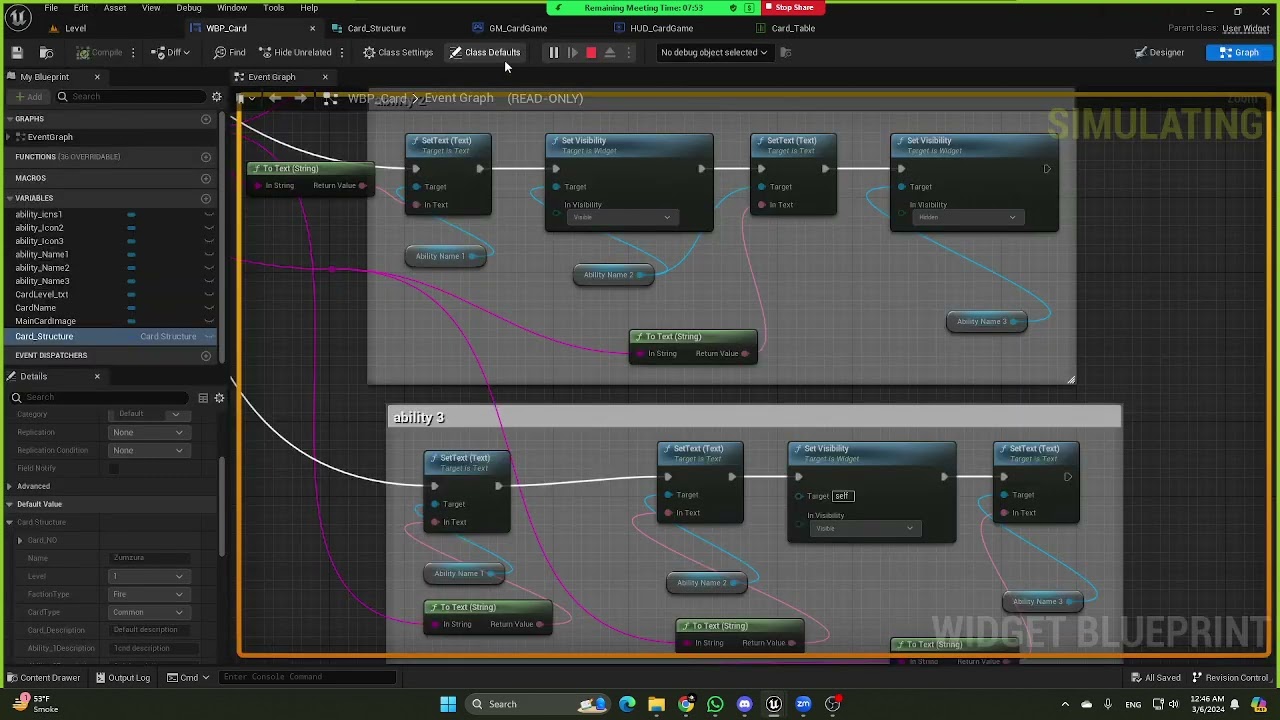
Task: Advance simulation by a single frame
Action: pos(572,52)
